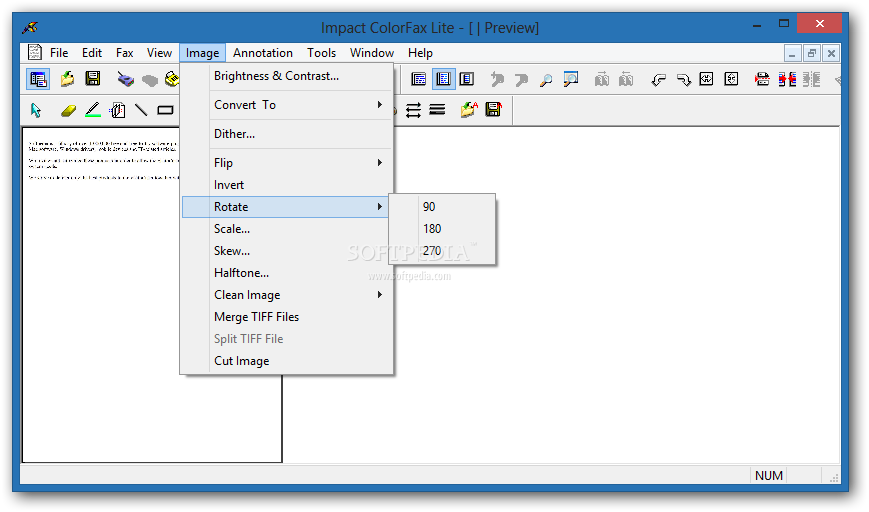Open the Tools menu
The height and width of the screenshot is (512, 869).
pos(321,53)
